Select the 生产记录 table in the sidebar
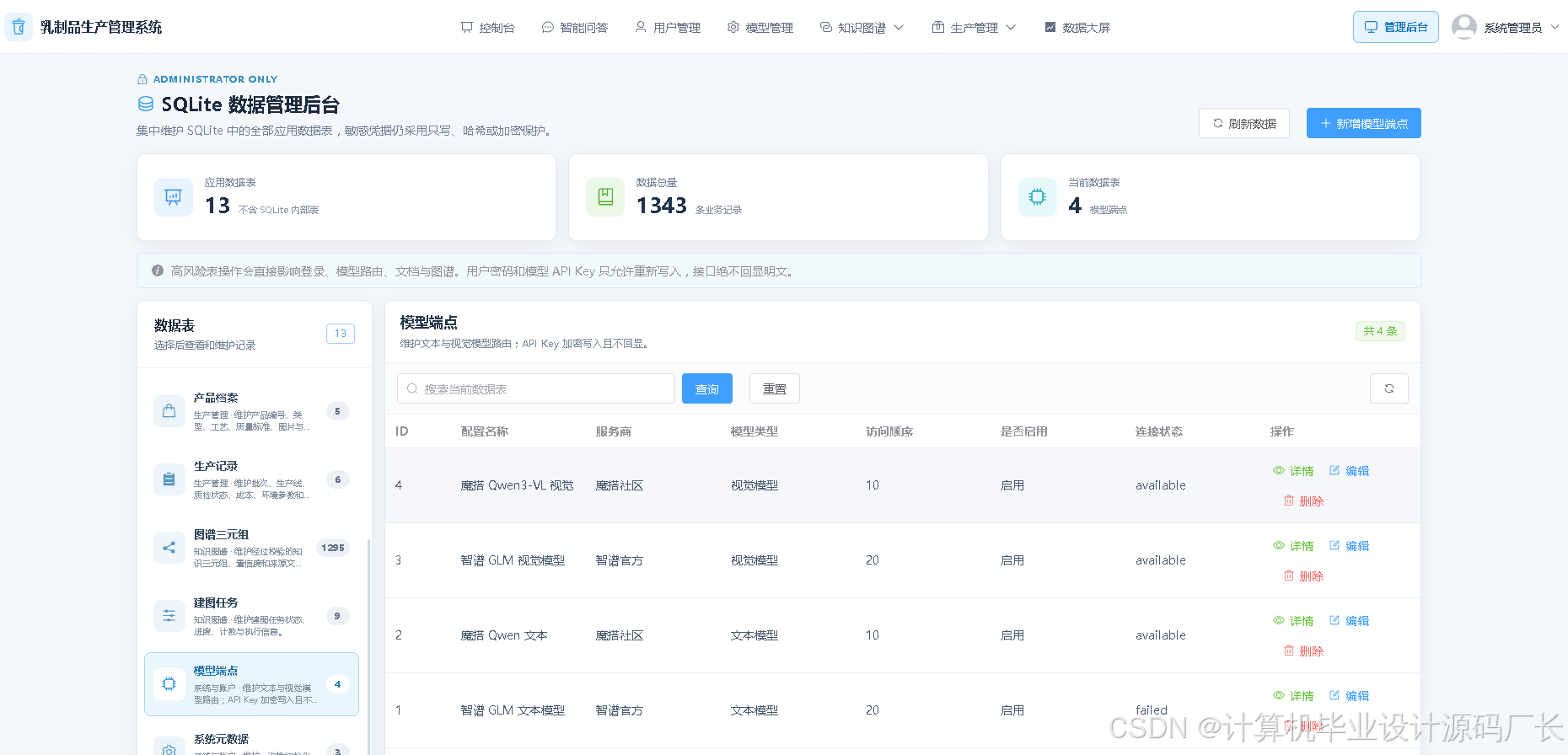Viewport: 1568px width, 755px height. point(251,479)
